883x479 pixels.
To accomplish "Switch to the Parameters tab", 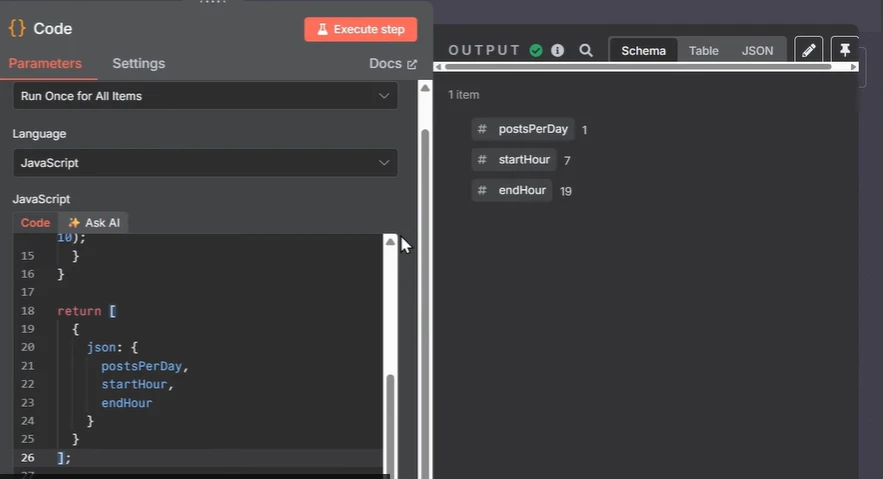I will pyautogui.click(x=45, y=64).
